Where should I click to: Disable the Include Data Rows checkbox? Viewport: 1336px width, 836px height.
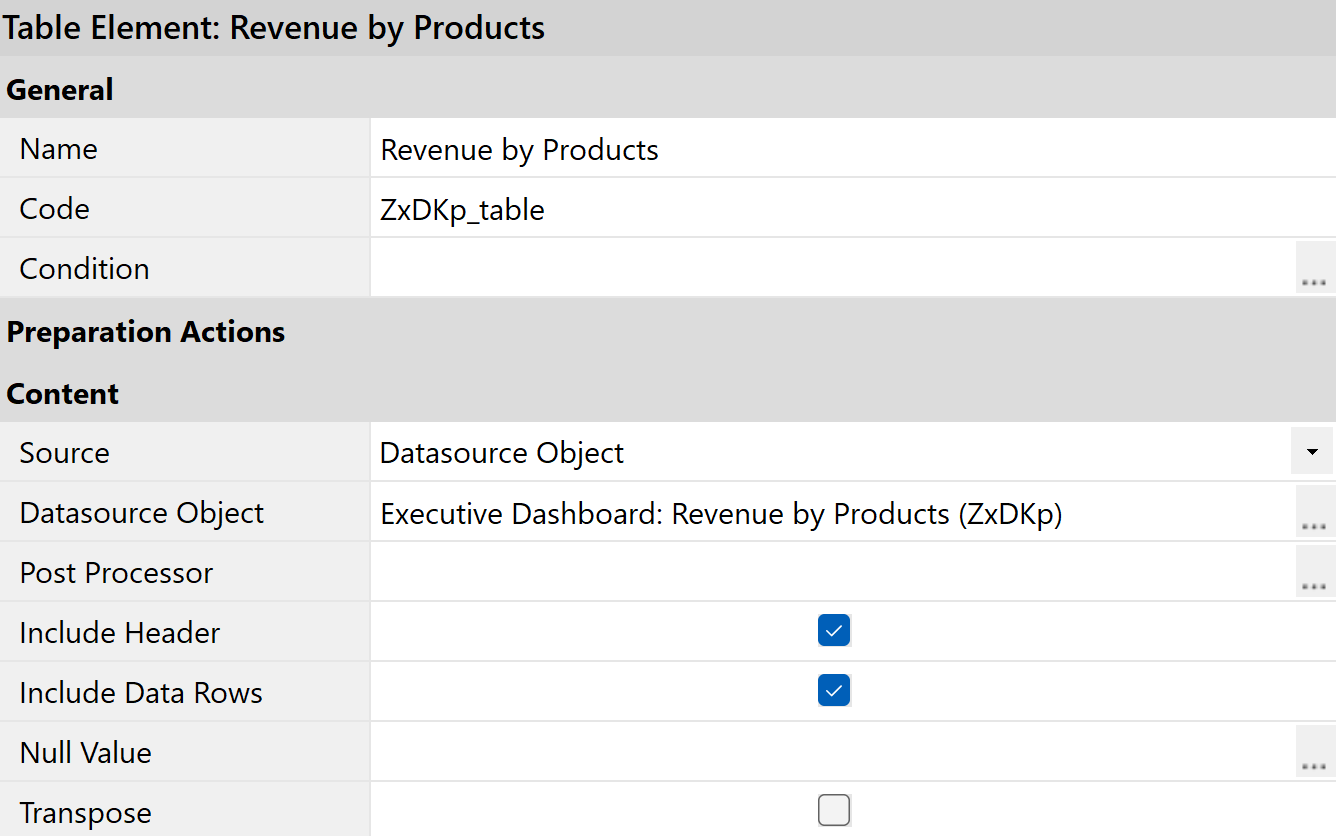click(834, 691)
